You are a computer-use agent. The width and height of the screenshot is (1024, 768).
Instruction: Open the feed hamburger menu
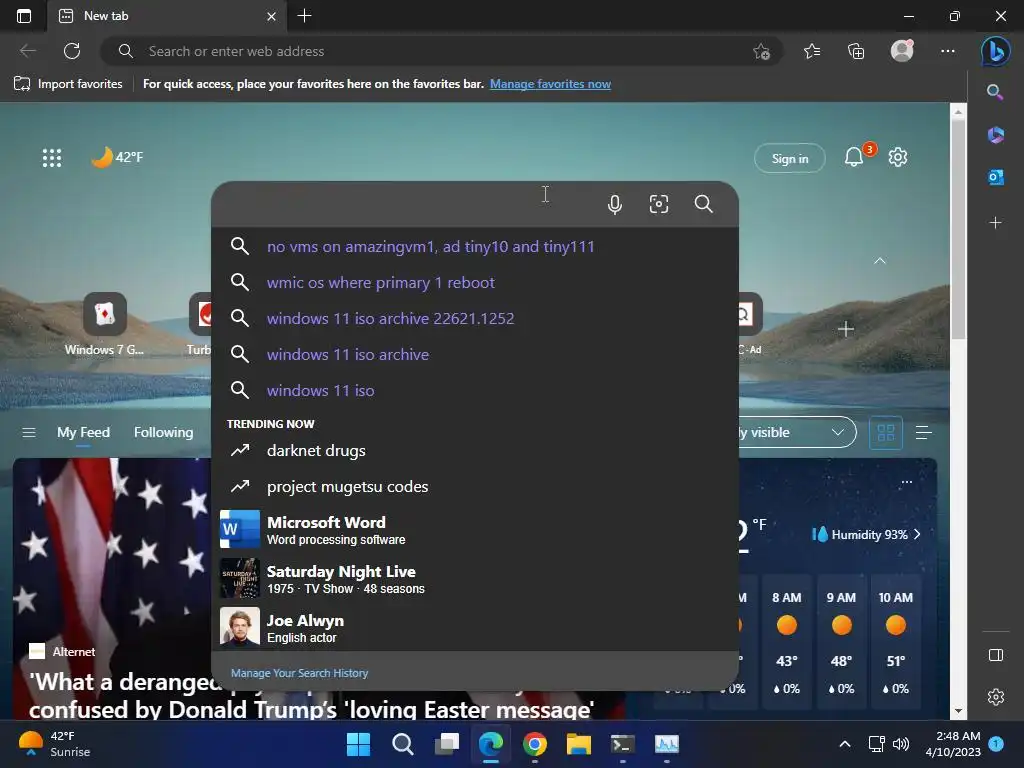coord(29,432)
